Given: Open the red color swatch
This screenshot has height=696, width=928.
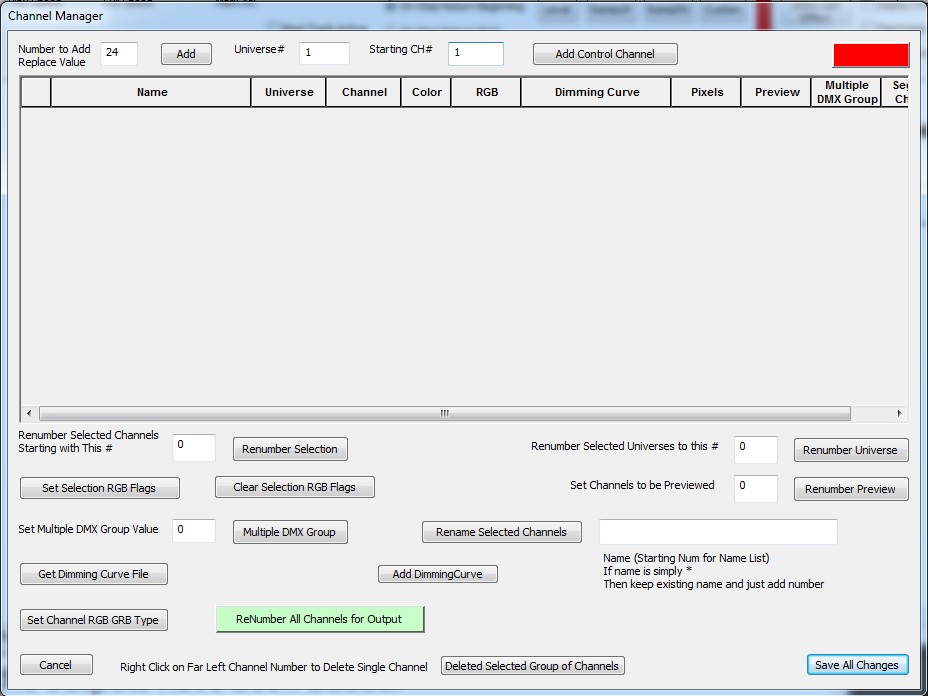Looking at the screenshot, I should [x=871, y=55].
